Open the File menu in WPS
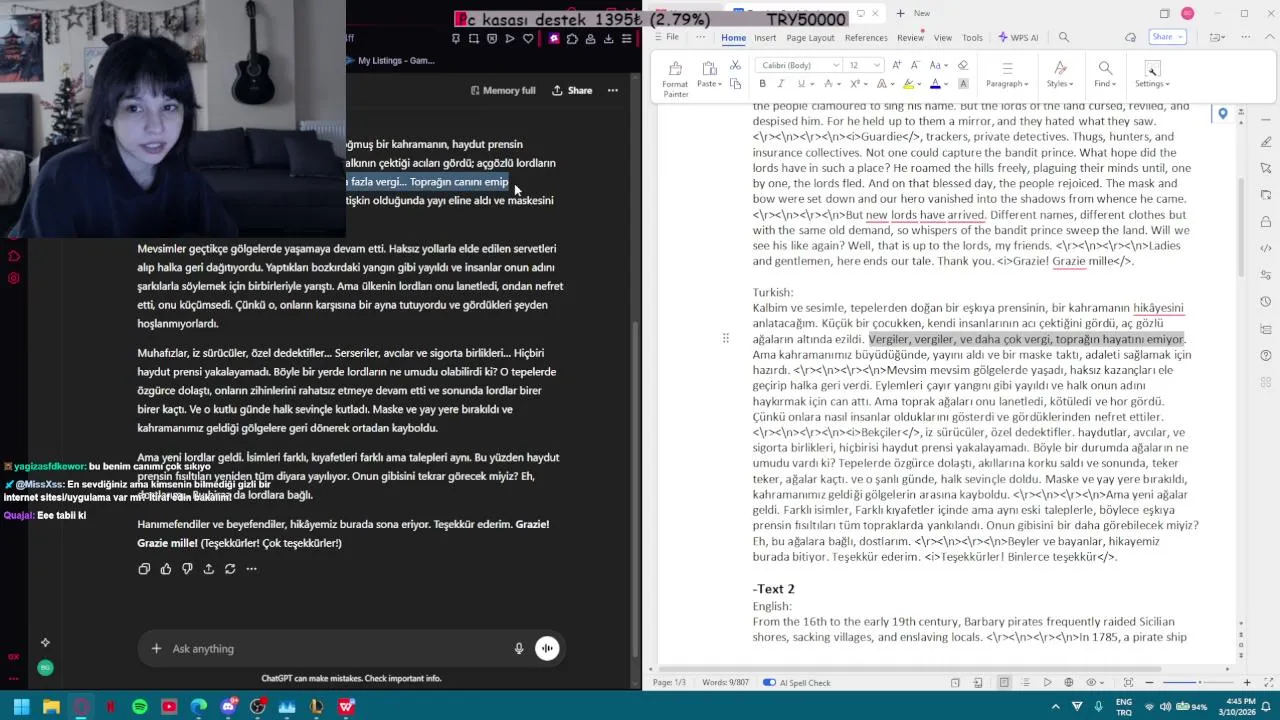The width and height of the screenshot is (1280, 720). (x=667, y=37)
